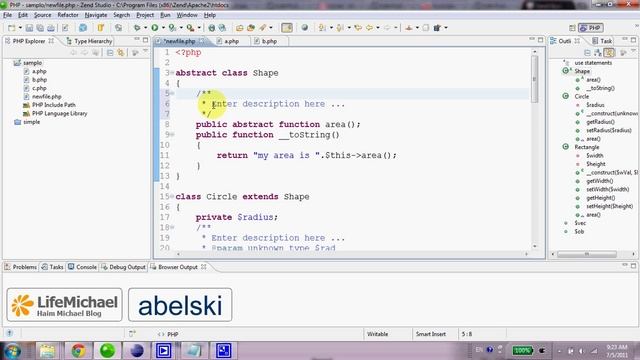Click the Windows Start button

tap(12, 351)
